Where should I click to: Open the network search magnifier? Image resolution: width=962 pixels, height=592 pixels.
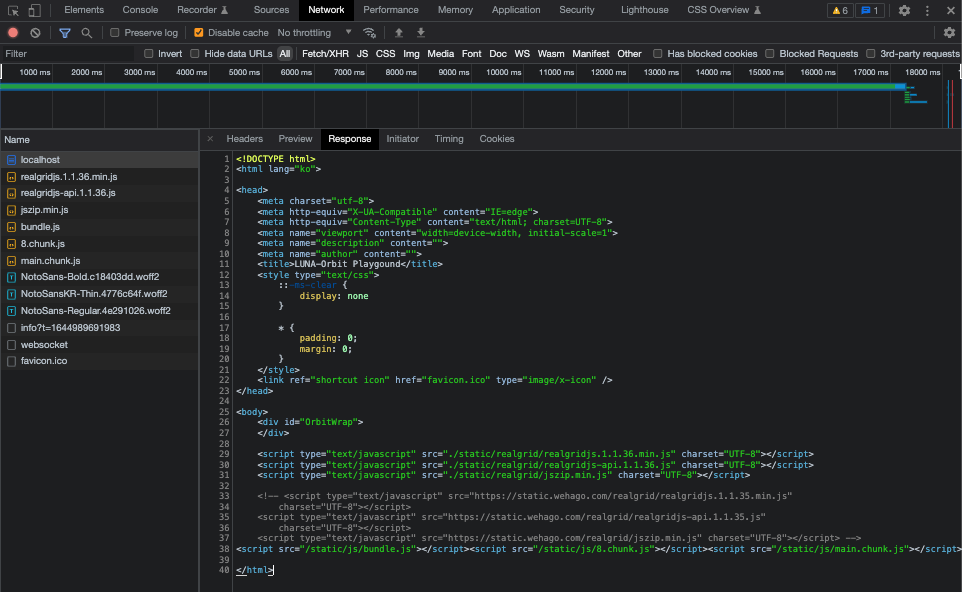pos(87,33)
